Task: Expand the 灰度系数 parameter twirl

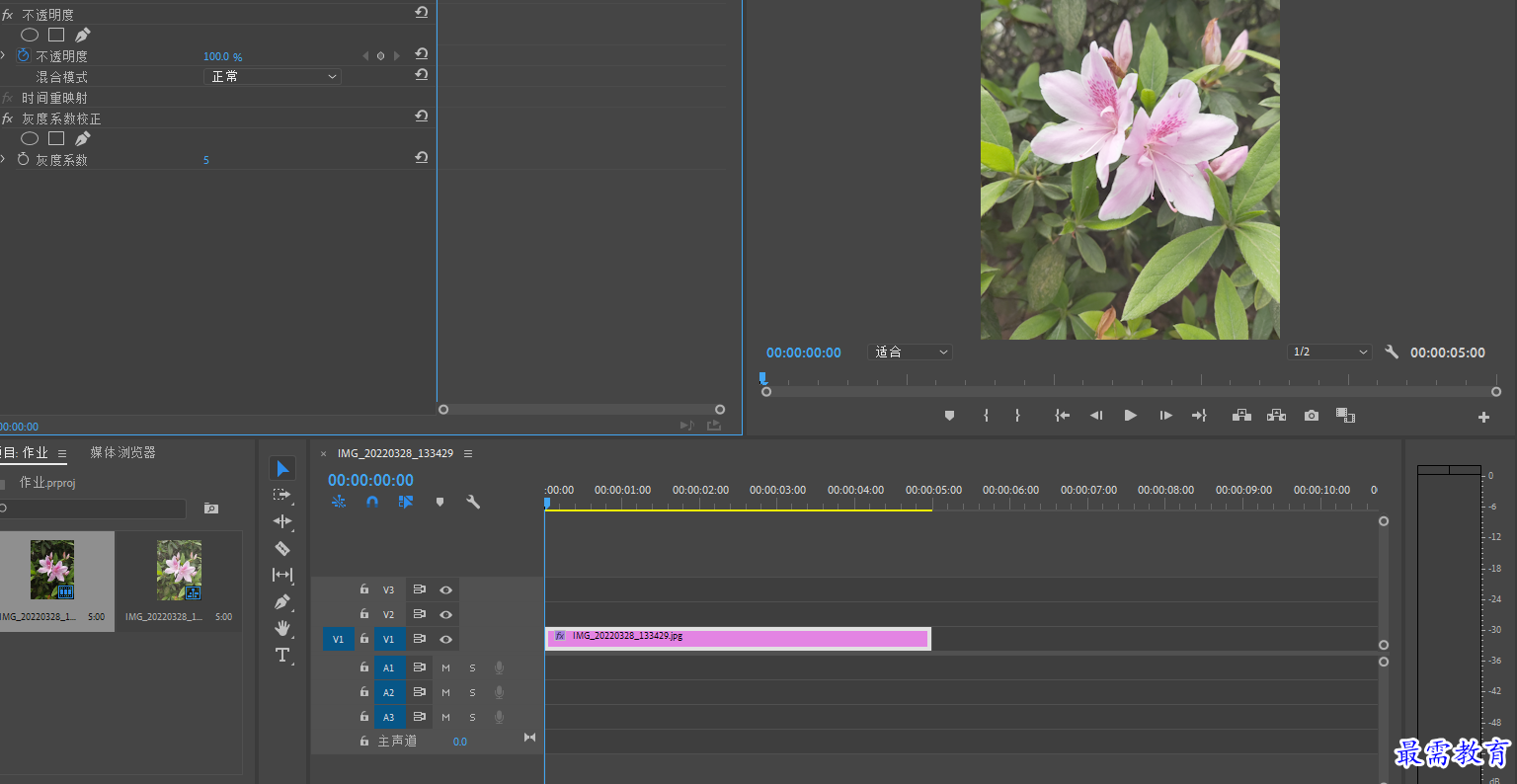Action: pos(3,159)
